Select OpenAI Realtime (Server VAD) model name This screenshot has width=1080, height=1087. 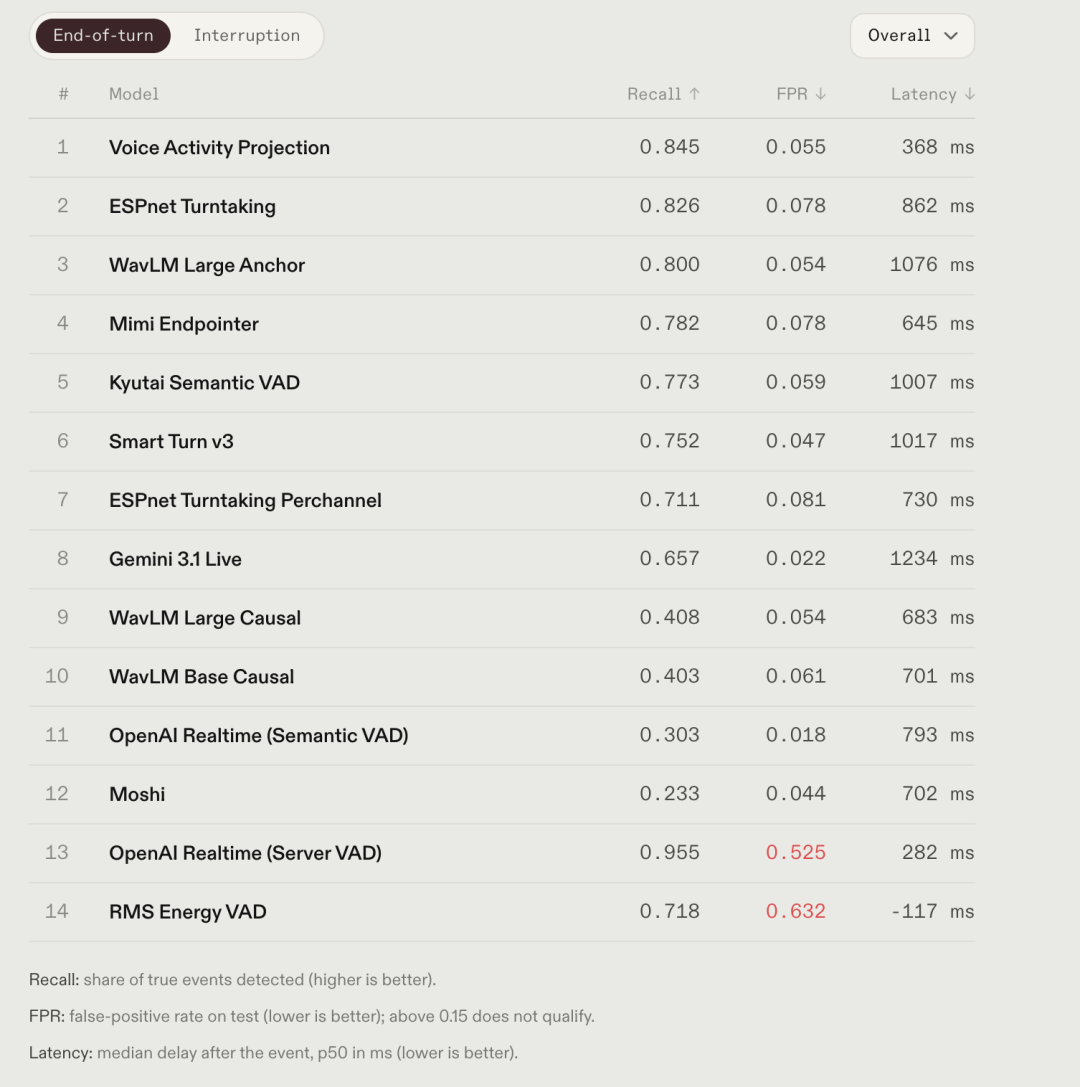pos(245,853)
